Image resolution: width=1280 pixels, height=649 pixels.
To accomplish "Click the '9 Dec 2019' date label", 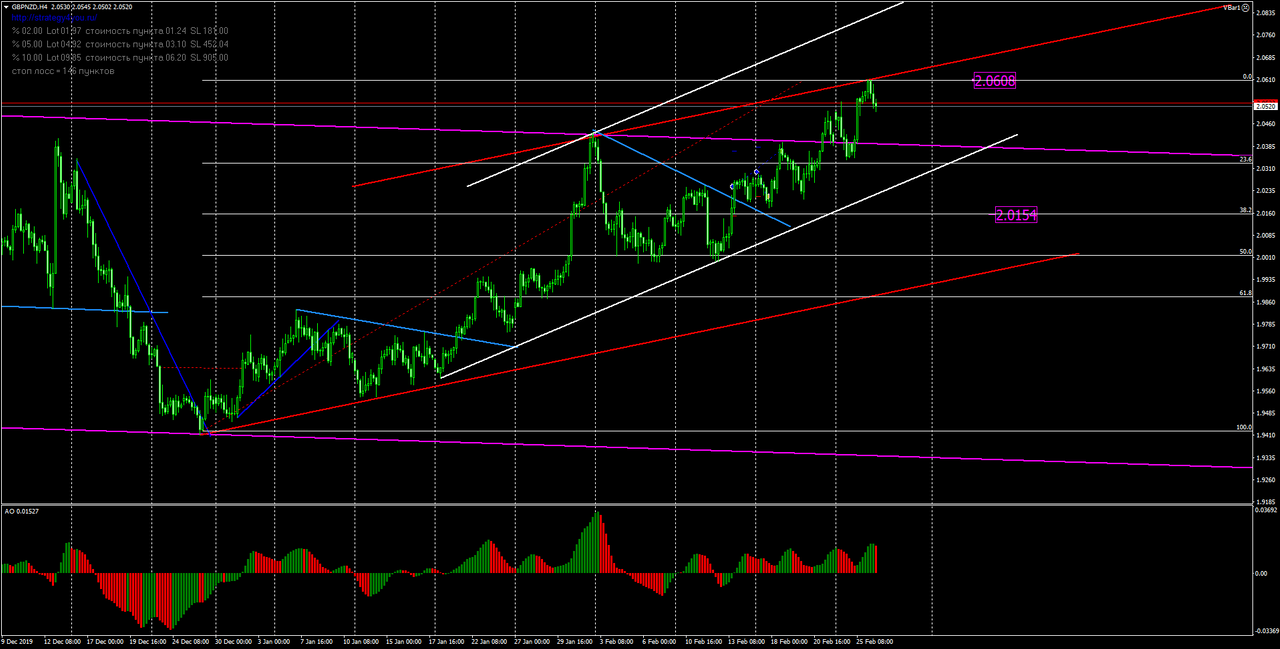I will 16,641.
